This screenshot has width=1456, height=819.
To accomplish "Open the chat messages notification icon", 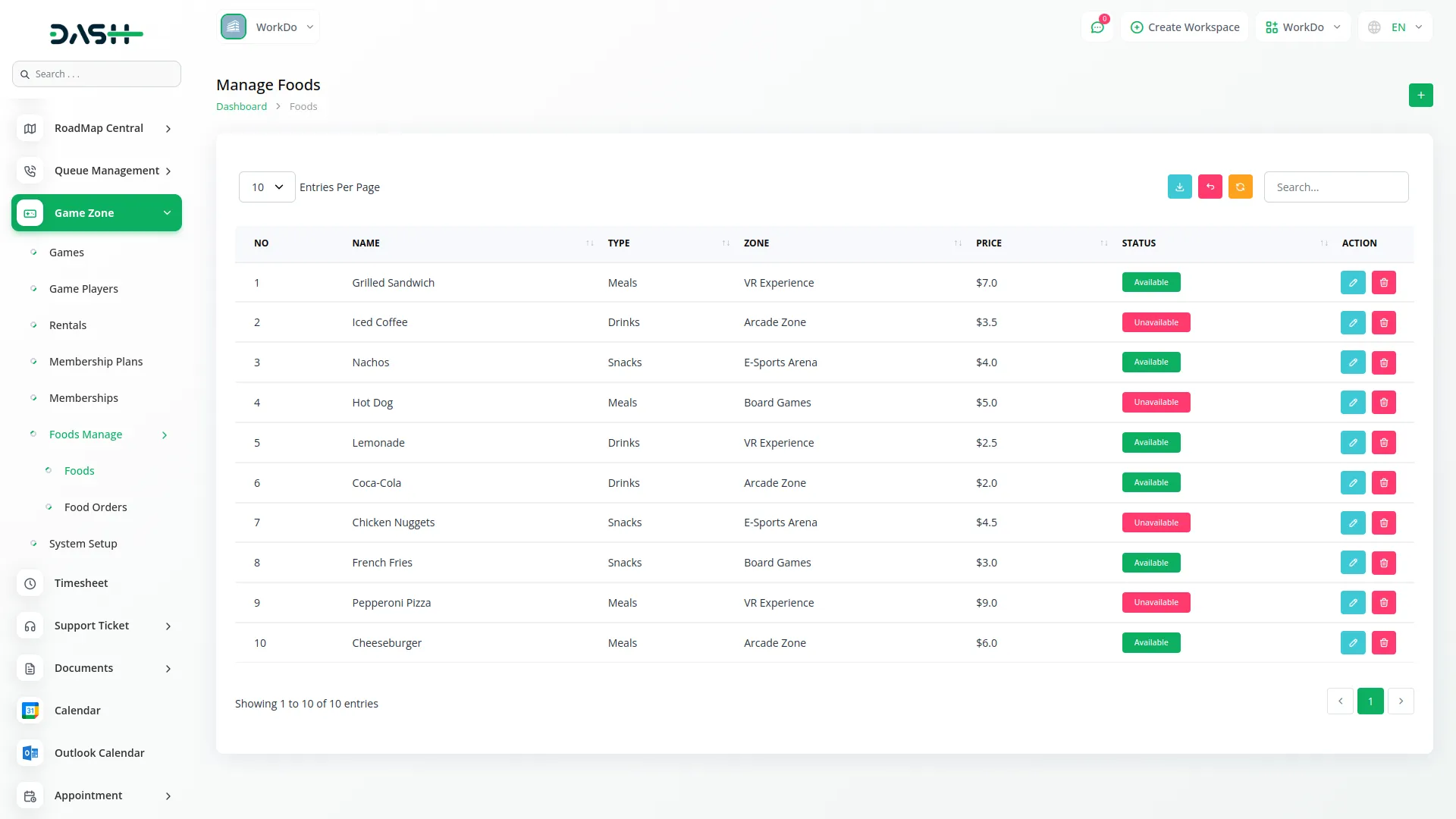I will click(1097, 27).
